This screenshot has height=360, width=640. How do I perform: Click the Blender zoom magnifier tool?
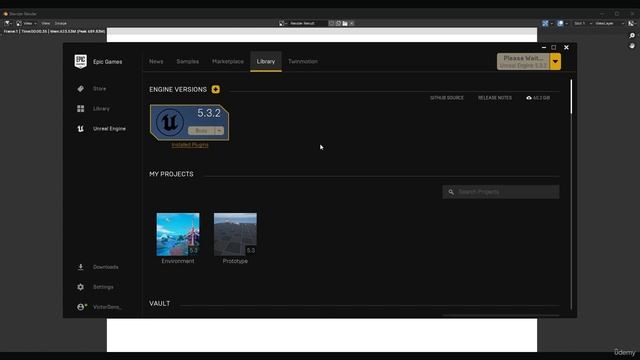(632, 36)
